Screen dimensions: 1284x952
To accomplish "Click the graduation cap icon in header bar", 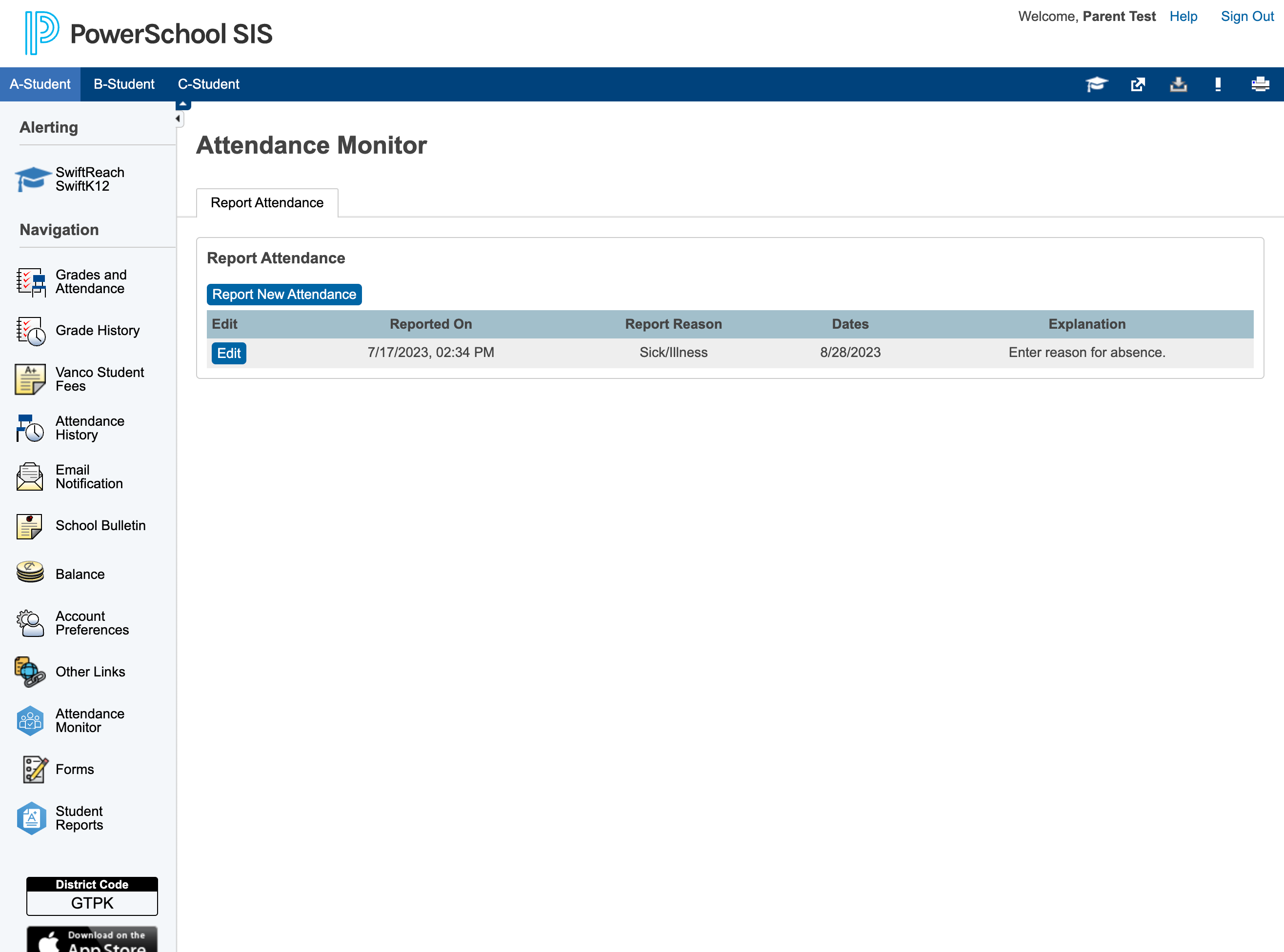I will point(1097,84).
